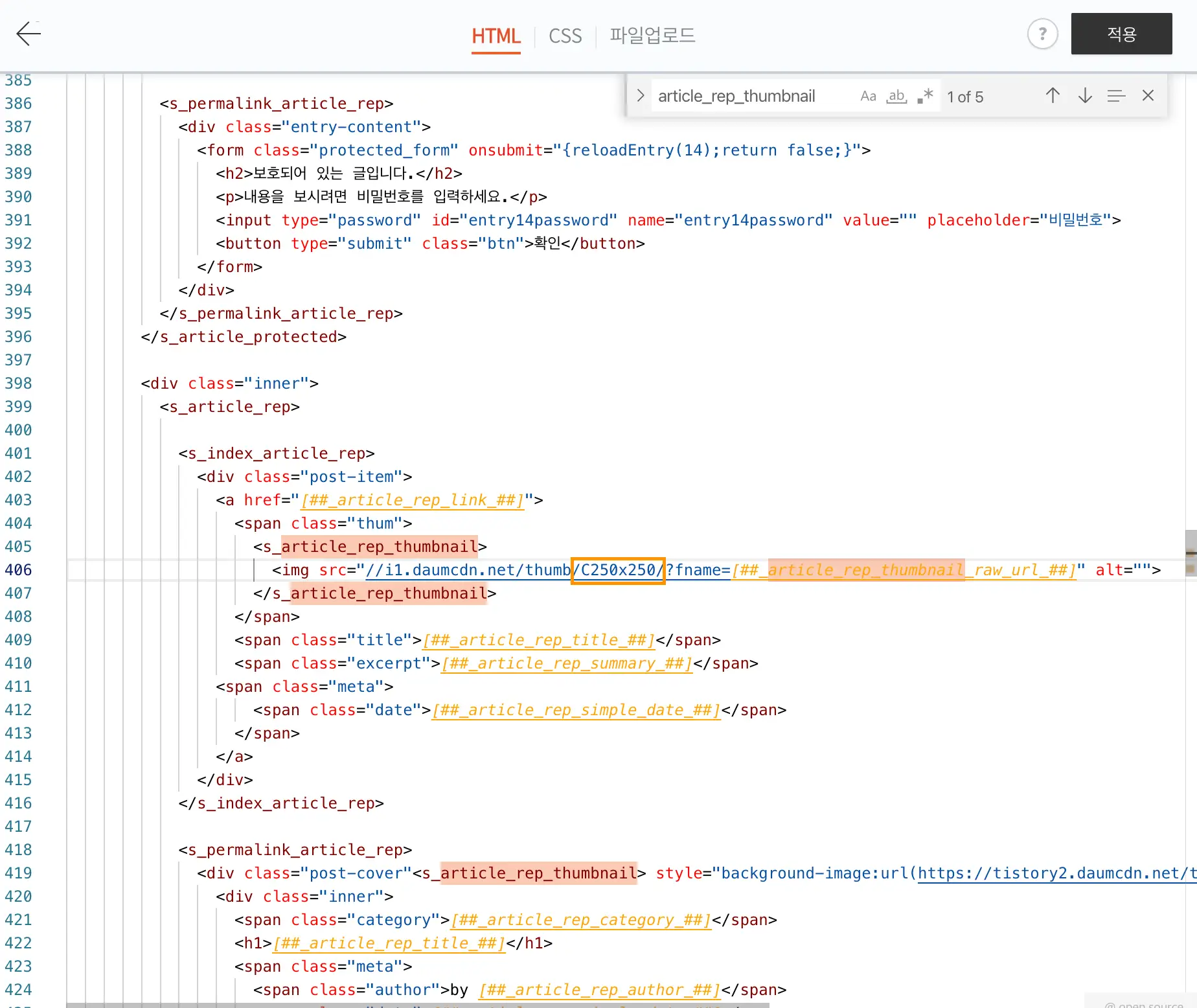Viewport: 1197px width, 1008px height.
Task: Expand the find widget replace toggle chevron
Action: tap(640, 96)
